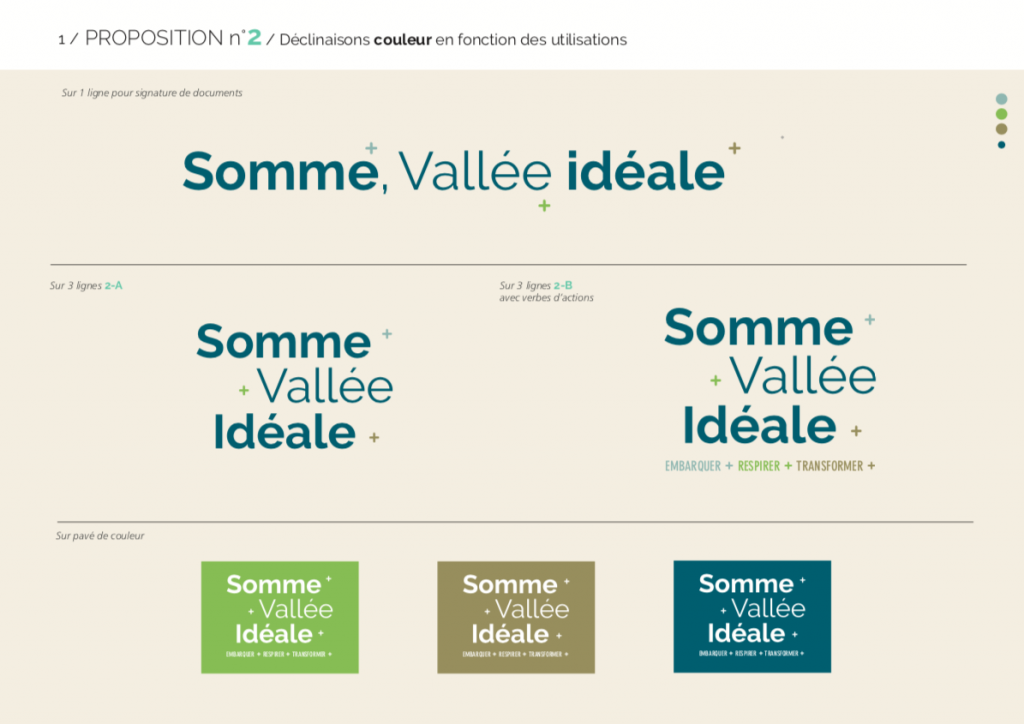Screen dimensions: 1024x724
Task: Click the olive plus after idéale headline
Action: (x=735, y=148)
